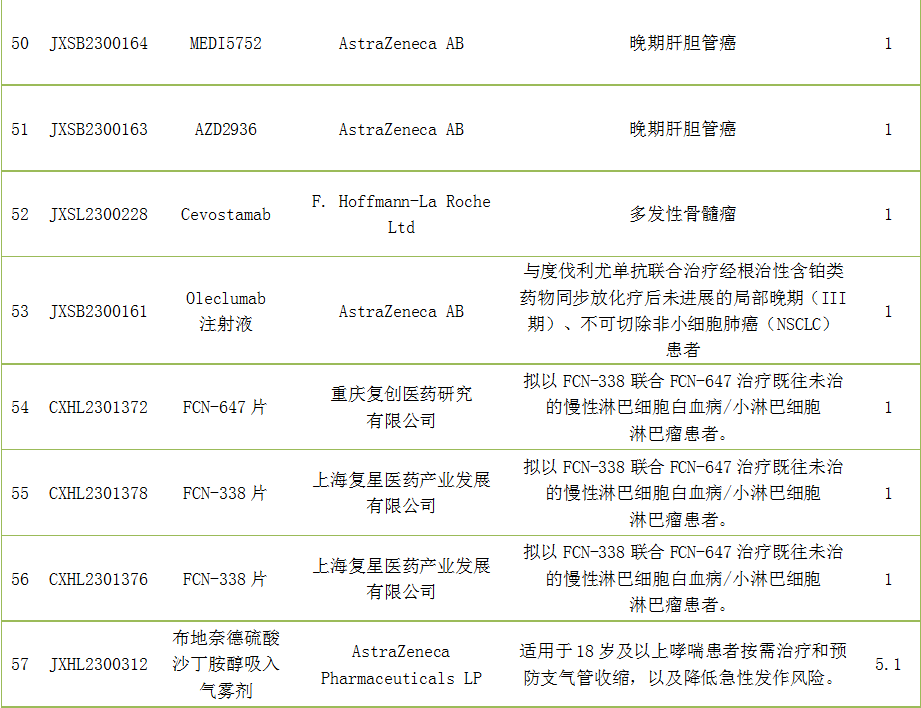This screenshot has width=921, height=708.
Task: Click acceptance number CXHL2301378
Action: pos(99,493)
